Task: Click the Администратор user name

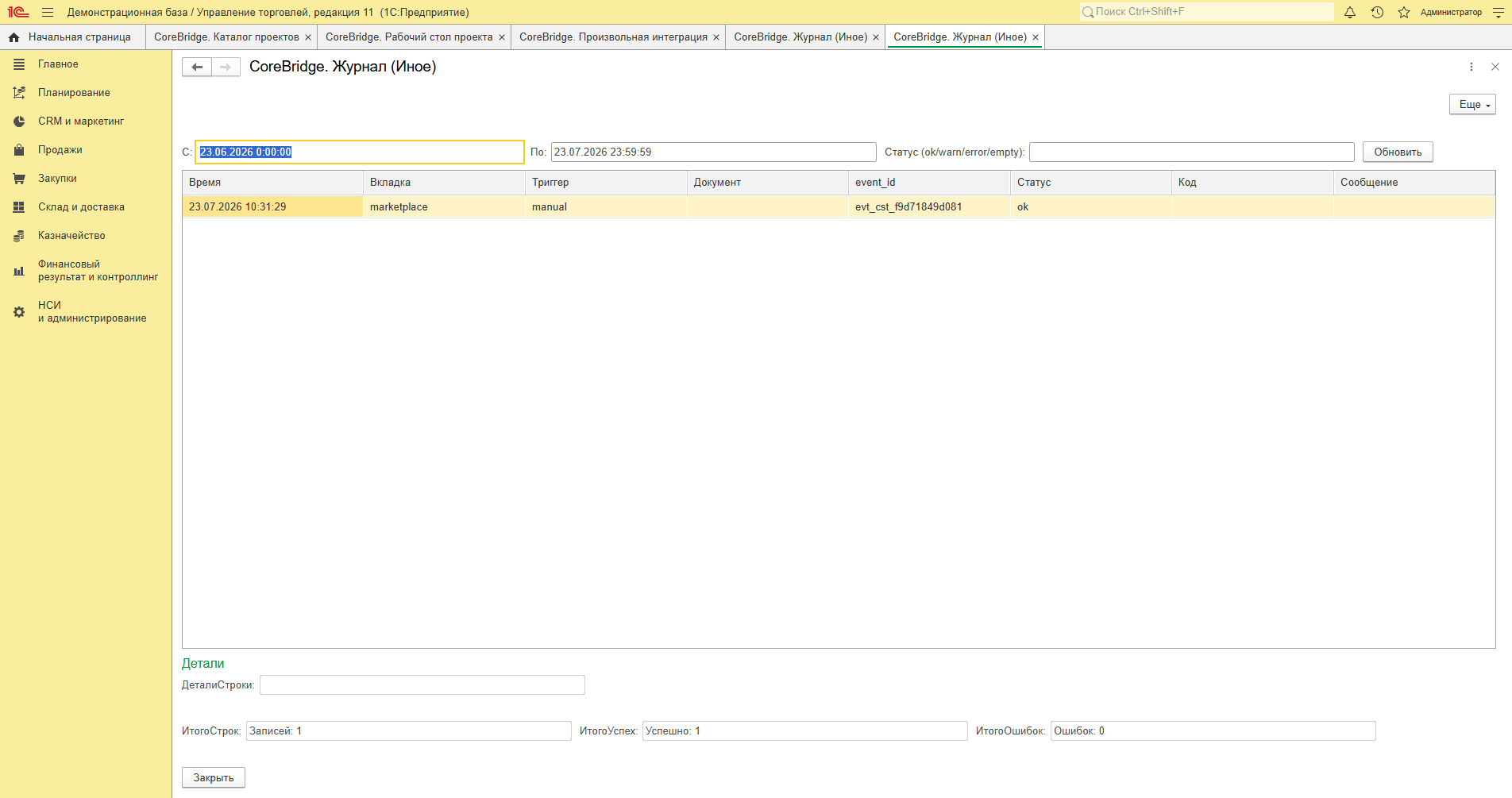Action: (1451, 12)
